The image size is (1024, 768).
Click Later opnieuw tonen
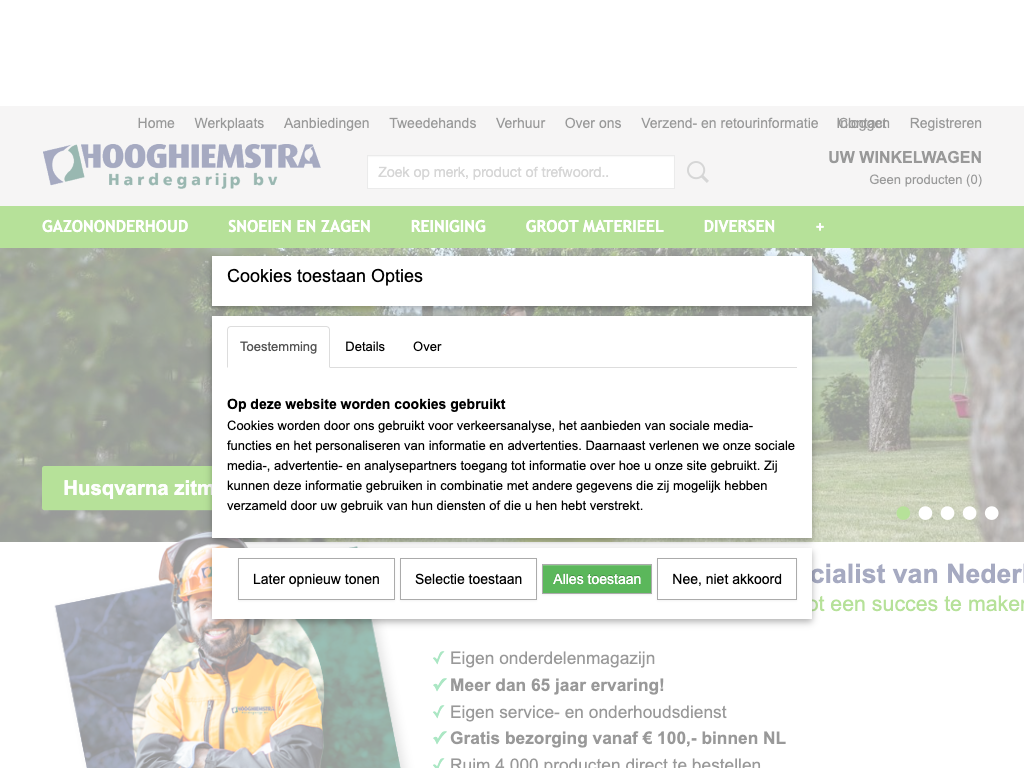coord(316,579)
